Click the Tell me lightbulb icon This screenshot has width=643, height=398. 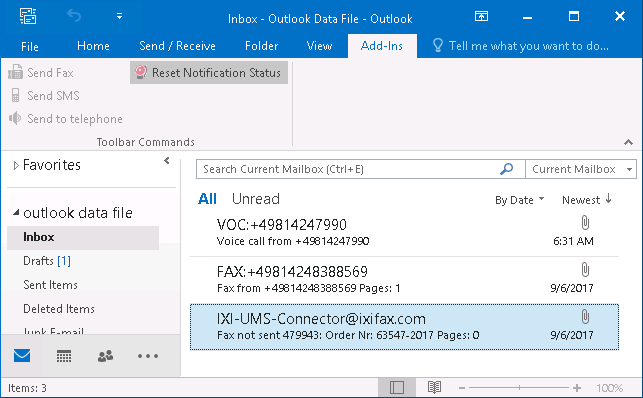point(438,45)
